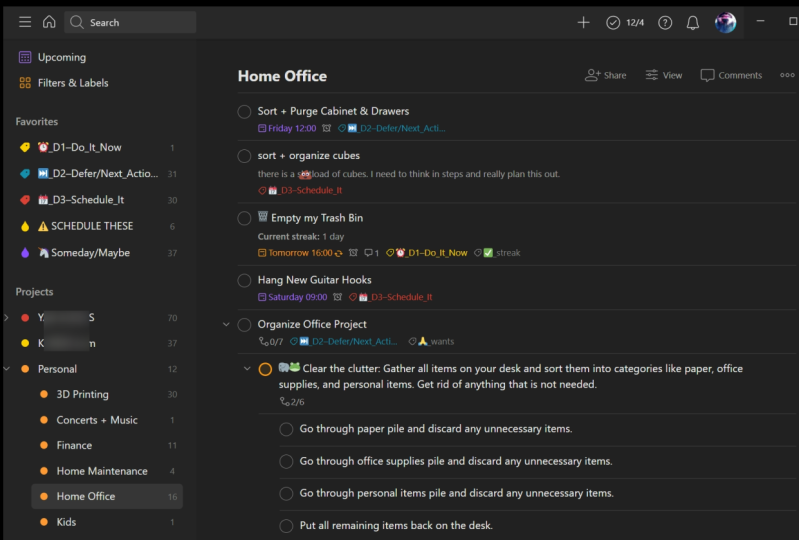Screen dimensions: 799x540
Task: Collapse the Personal project tree
Action: (7, 368)
